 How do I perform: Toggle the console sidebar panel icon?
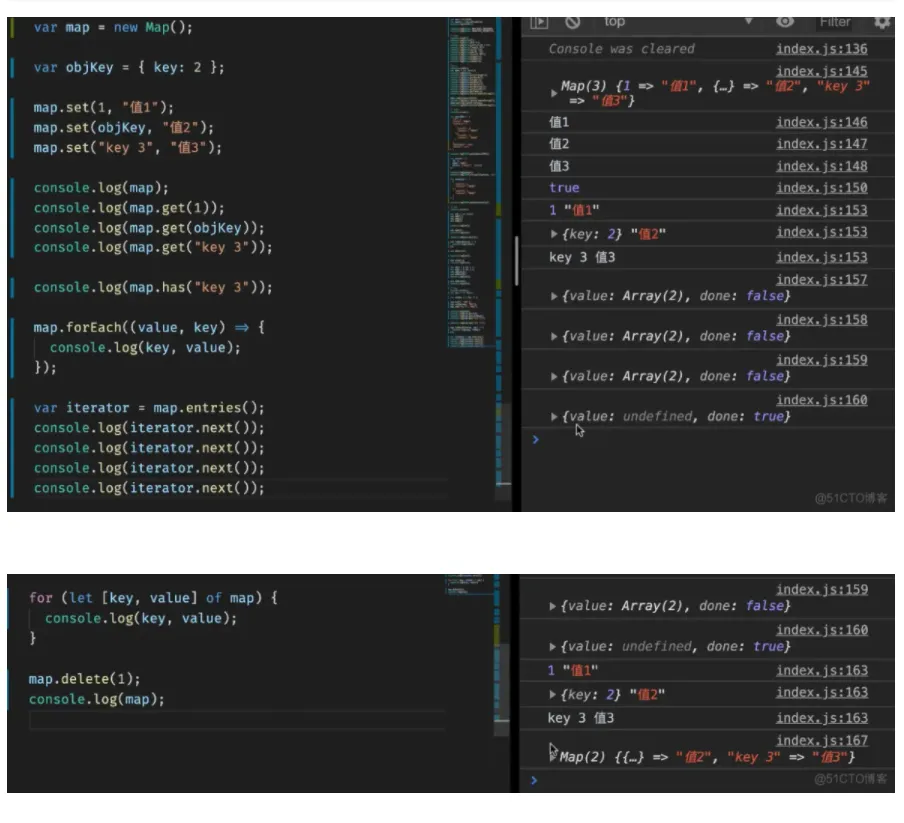(x=539, y=22)
